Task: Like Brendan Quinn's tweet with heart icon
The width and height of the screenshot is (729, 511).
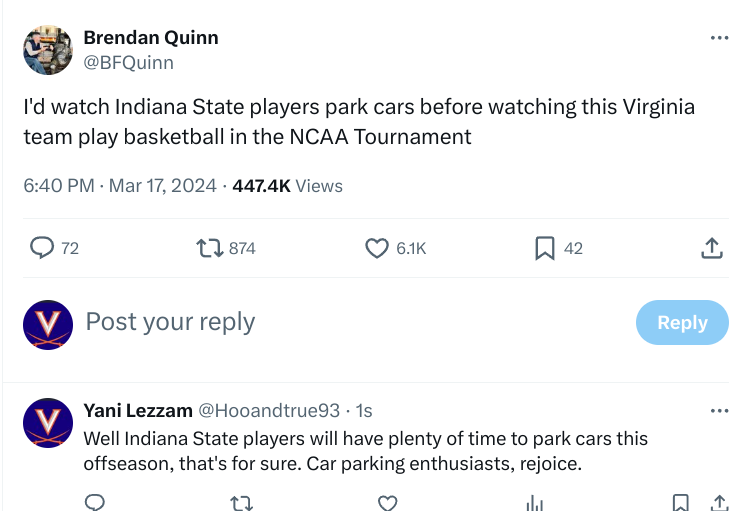Action: click(x=377, y=247)
